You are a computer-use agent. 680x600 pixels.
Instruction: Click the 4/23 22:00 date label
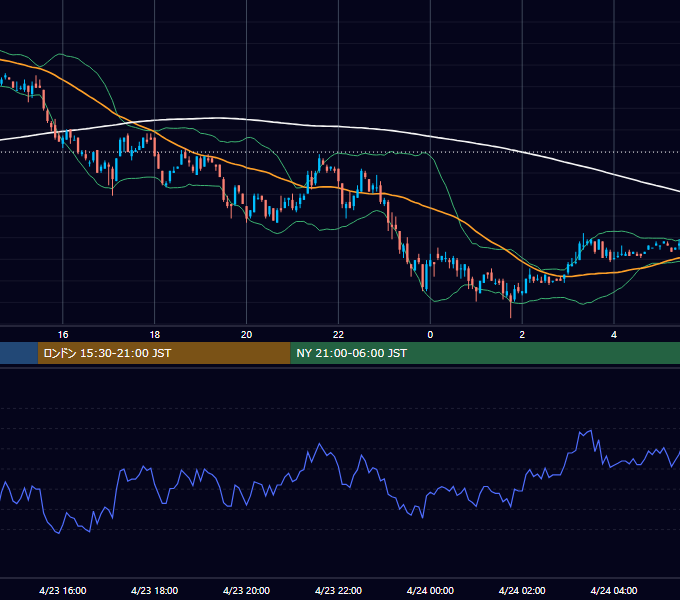click(x=338, y=590)
